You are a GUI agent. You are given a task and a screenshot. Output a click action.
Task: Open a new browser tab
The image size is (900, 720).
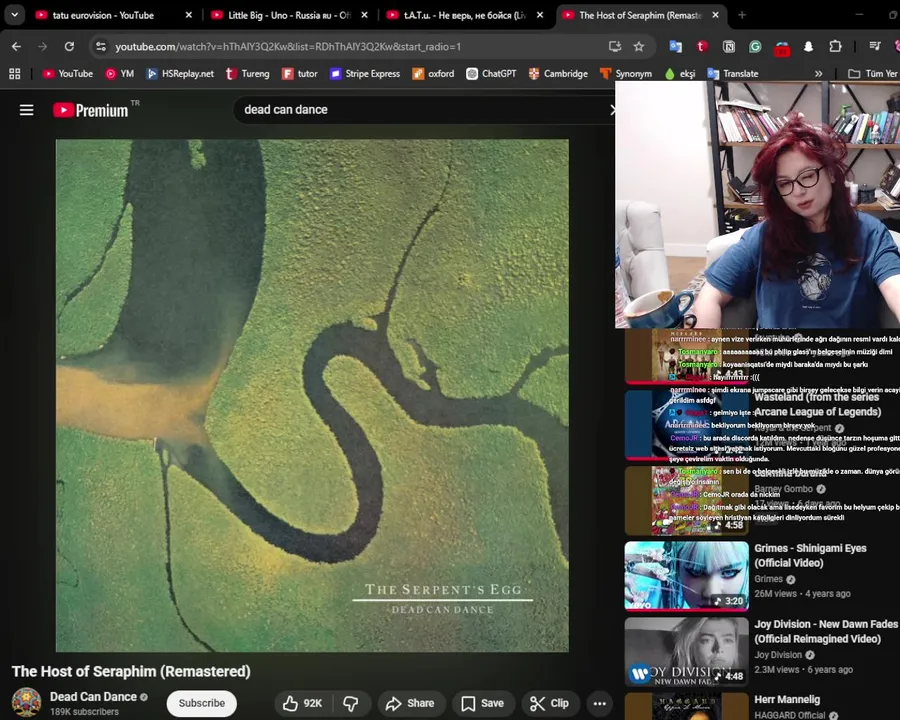(x=742, y=15)
